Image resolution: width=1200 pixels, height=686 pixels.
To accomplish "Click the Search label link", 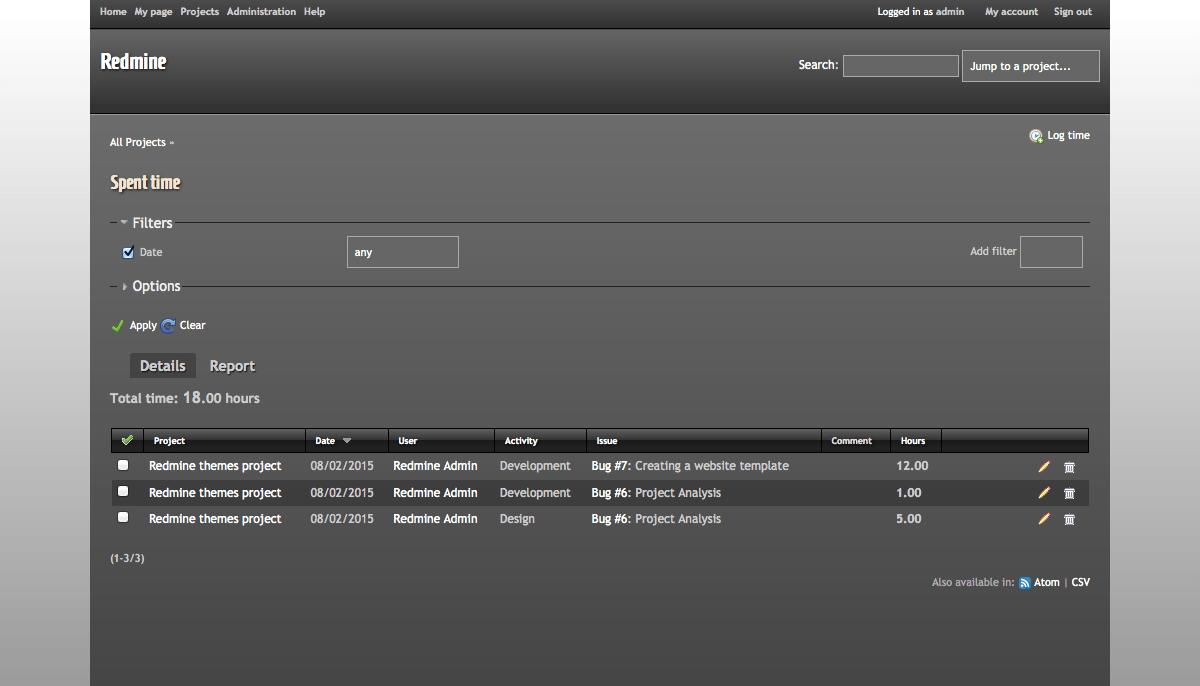I will click(817, 65).
